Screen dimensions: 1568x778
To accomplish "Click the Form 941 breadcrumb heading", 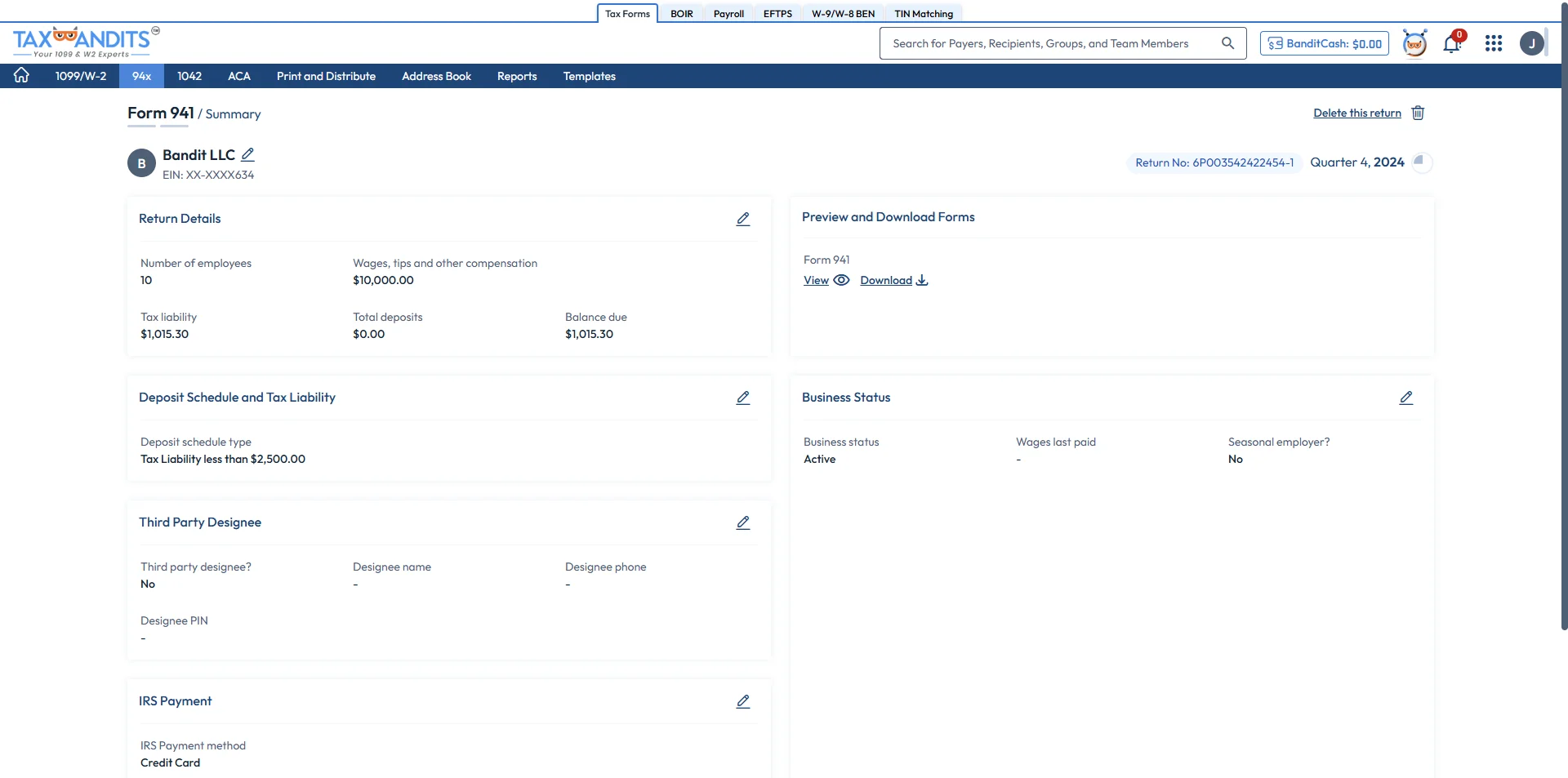I will (x=161, y=113).
